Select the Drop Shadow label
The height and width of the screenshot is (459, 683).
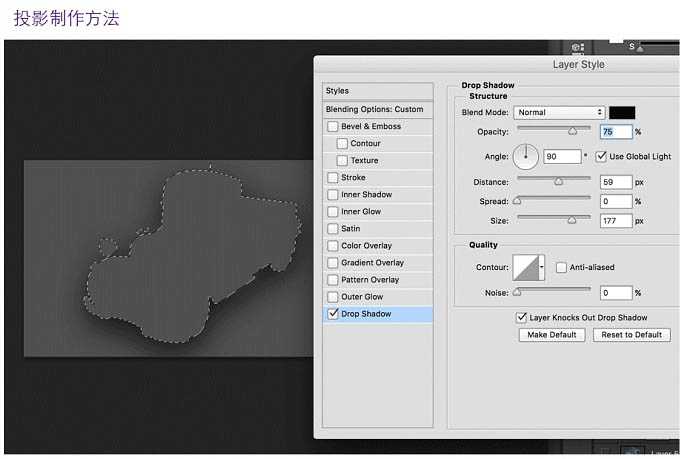coord(366,314)
